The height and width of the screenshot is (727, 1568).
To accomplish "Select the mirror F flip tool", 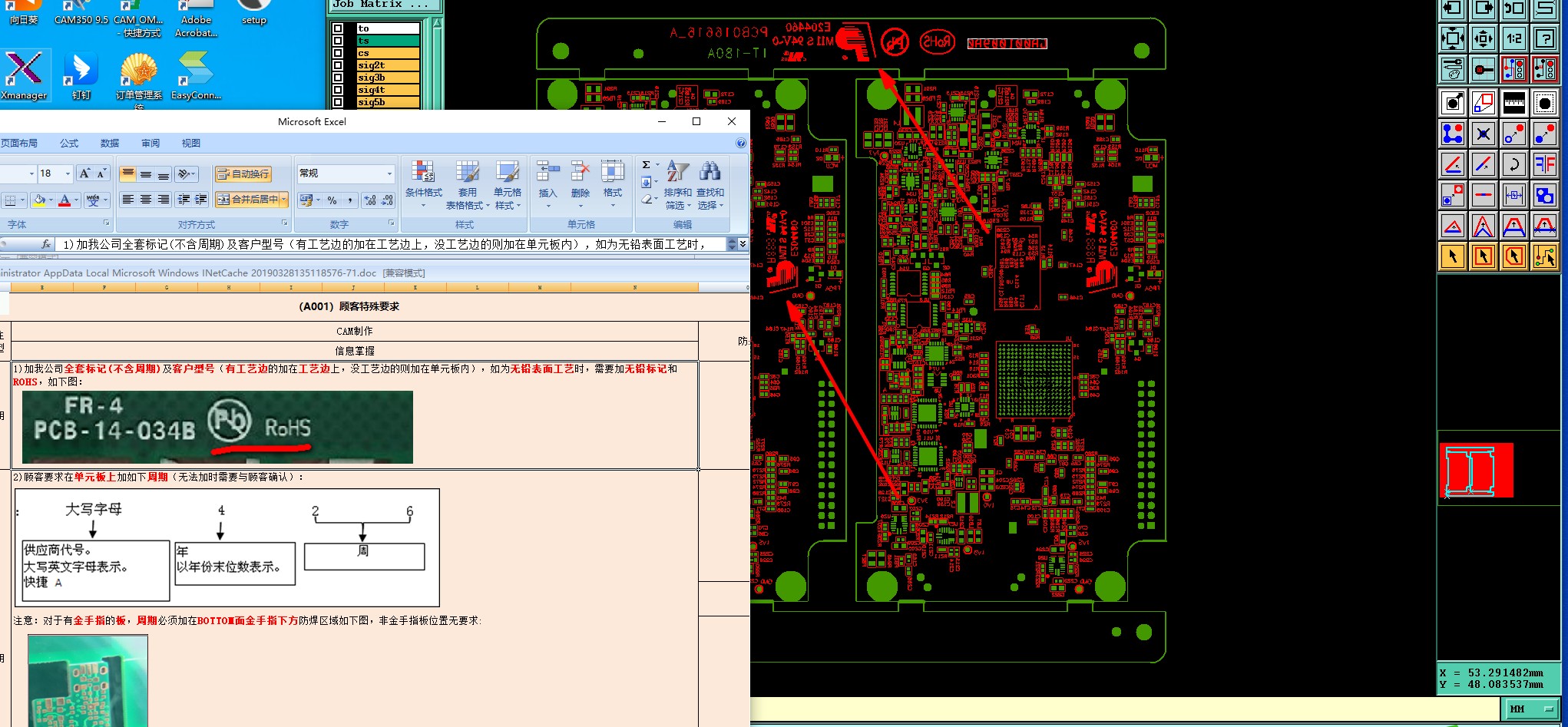I will (x=1544, y=164).
